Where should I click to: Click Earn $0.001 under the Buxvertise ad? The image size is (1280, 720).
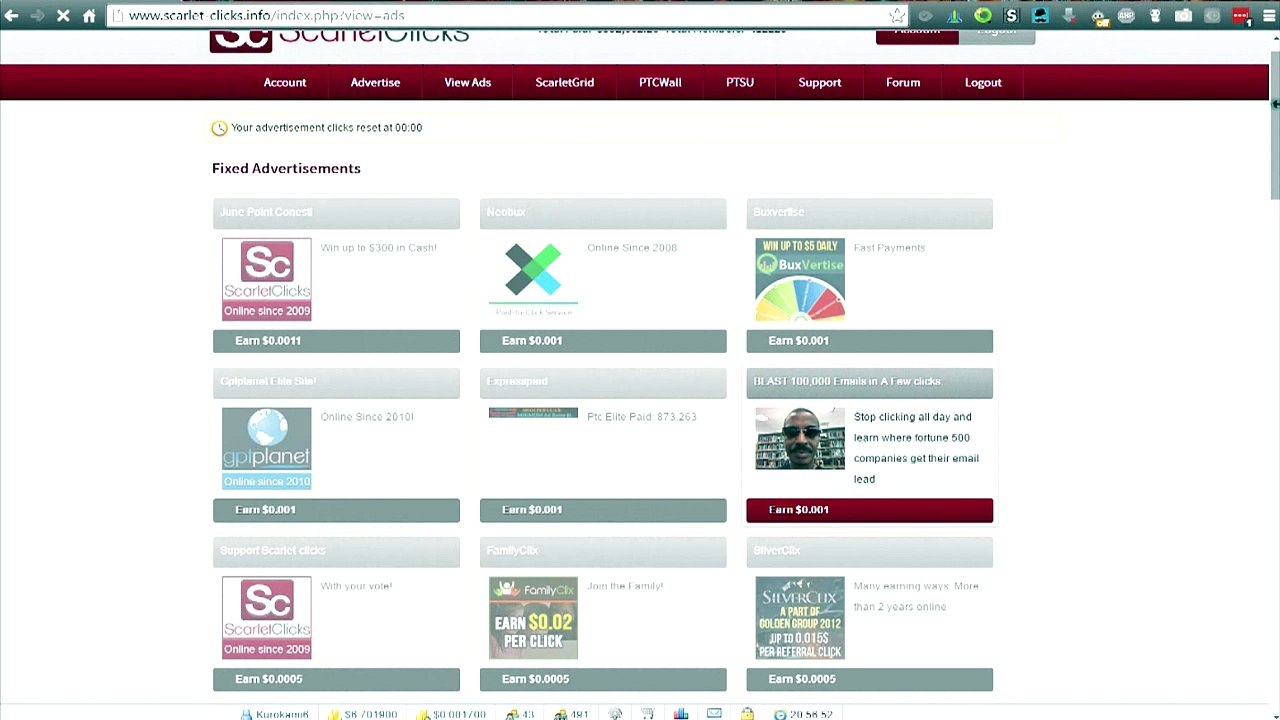point(870,341)
